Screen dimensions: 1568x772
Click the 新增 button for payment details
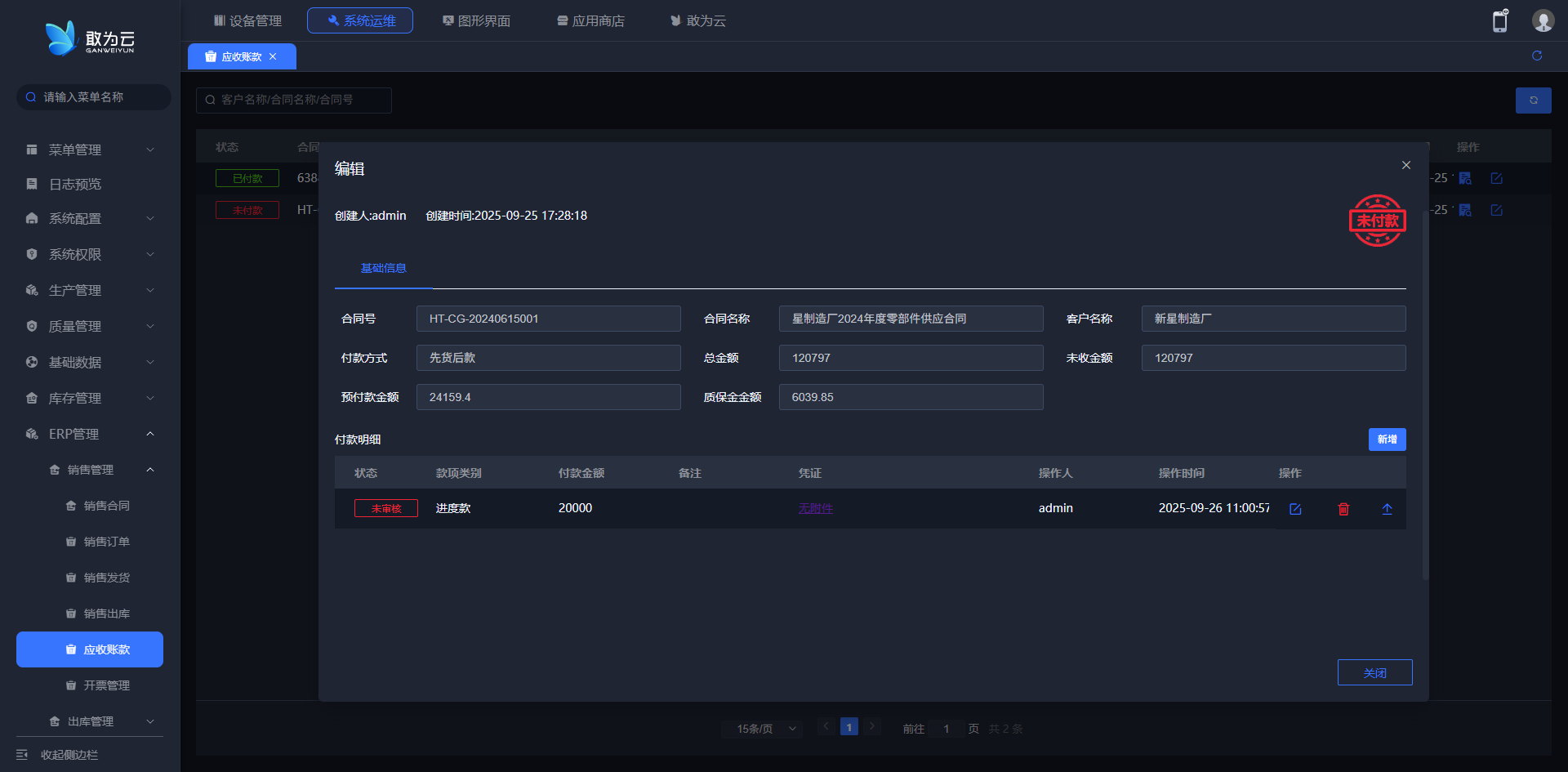point(1387,440)
